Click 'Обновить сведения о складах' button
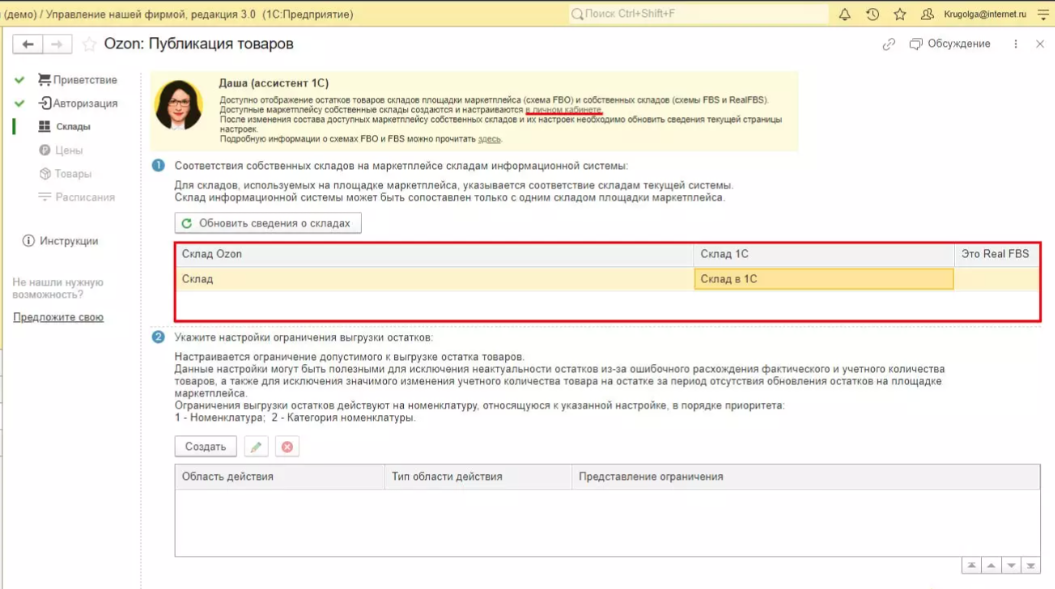 (x=268, y=223)
